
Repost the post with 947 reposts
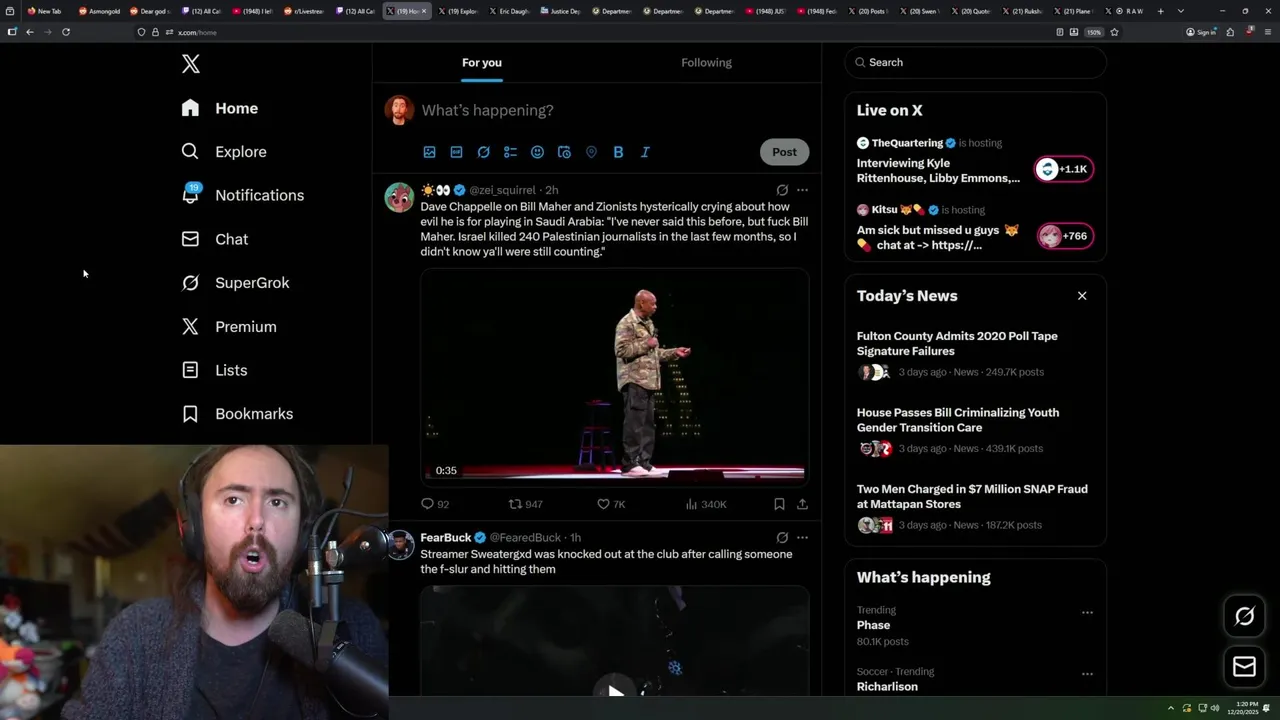tap(525, 504)
